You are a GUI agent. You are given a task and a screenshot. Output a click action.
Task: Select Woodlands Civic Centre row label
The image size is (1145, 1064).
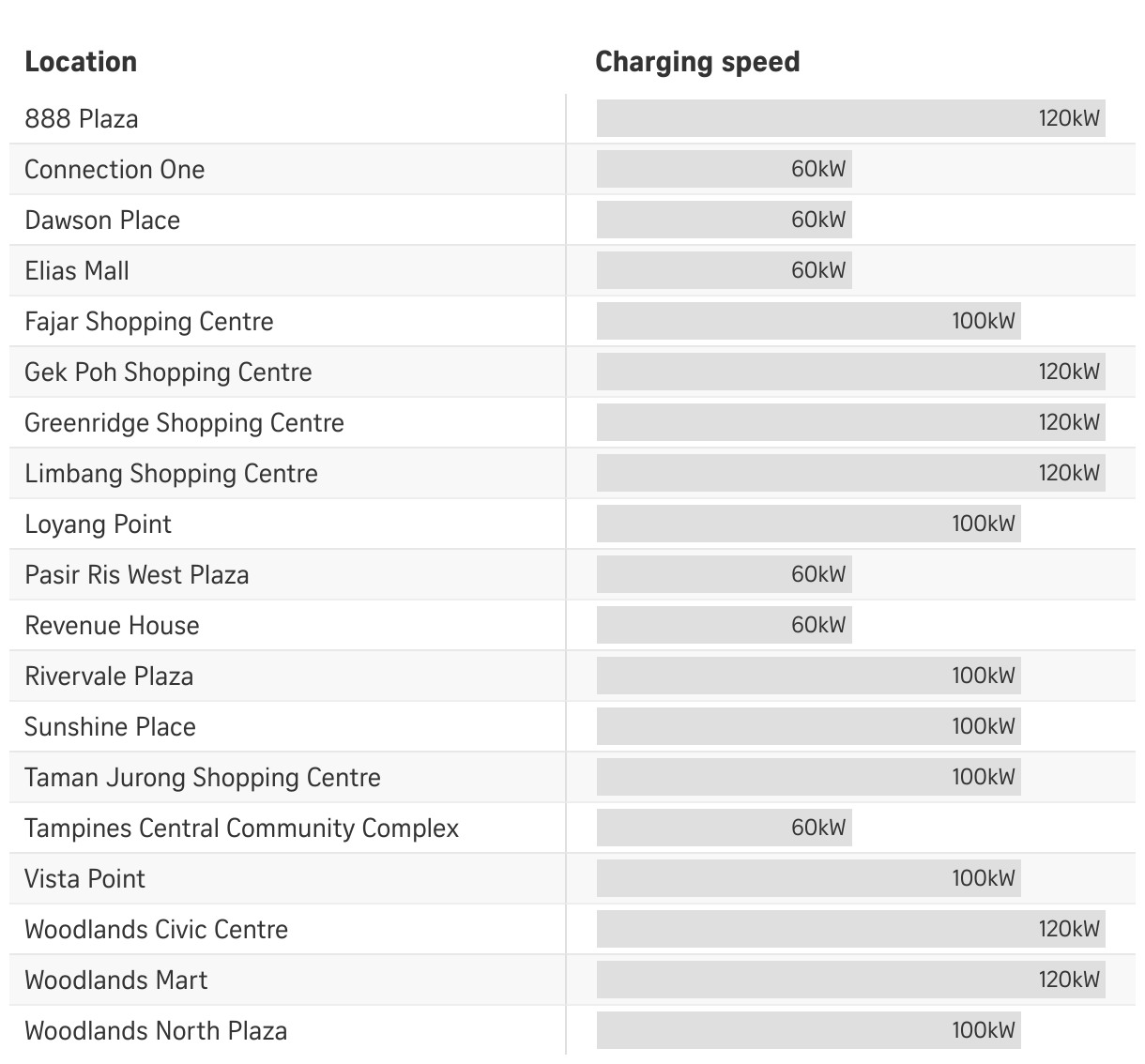(x=156, y=930)
